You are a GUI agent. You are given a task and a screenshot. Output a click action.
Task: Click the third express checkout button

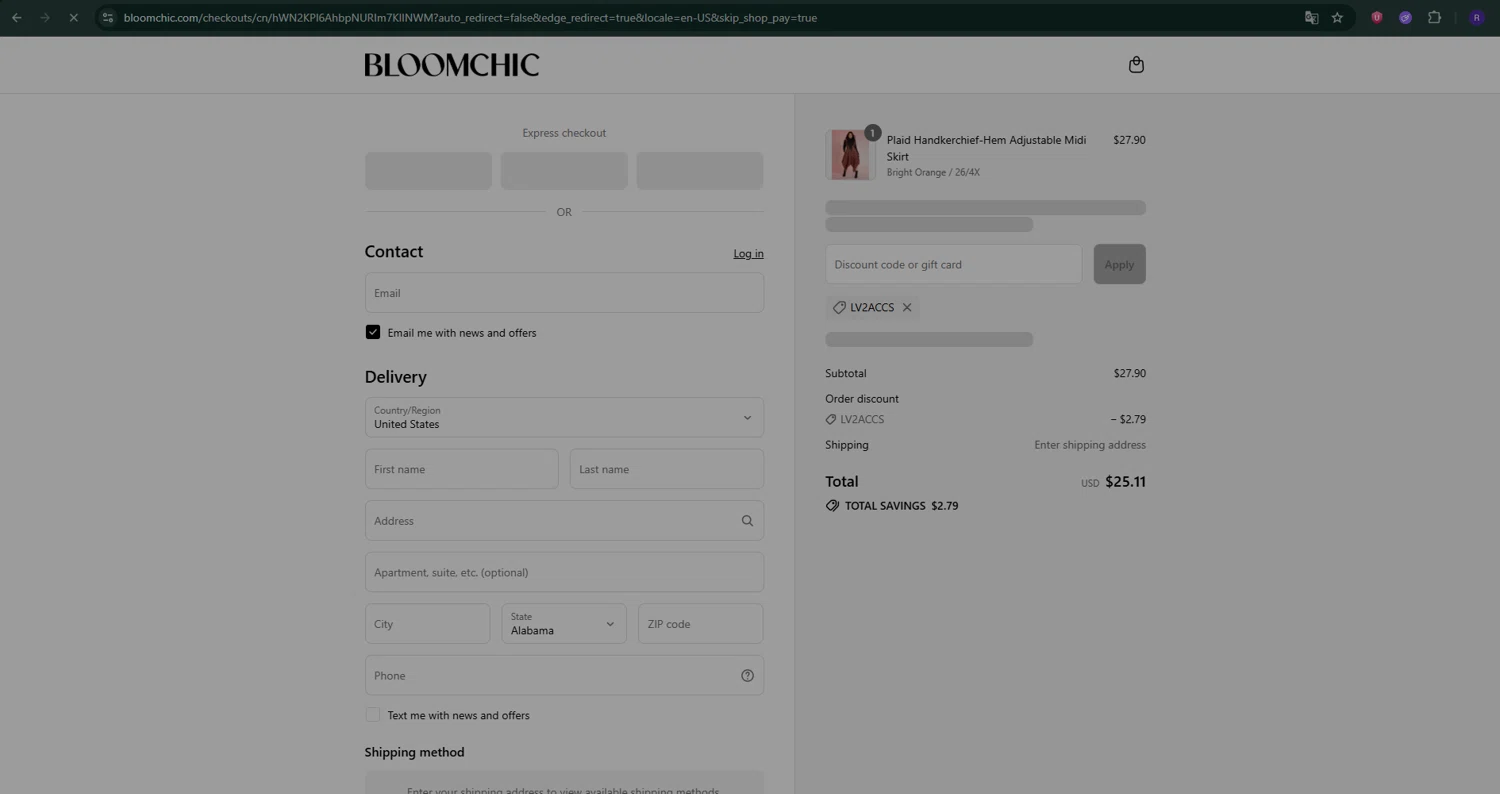[700, 171]
